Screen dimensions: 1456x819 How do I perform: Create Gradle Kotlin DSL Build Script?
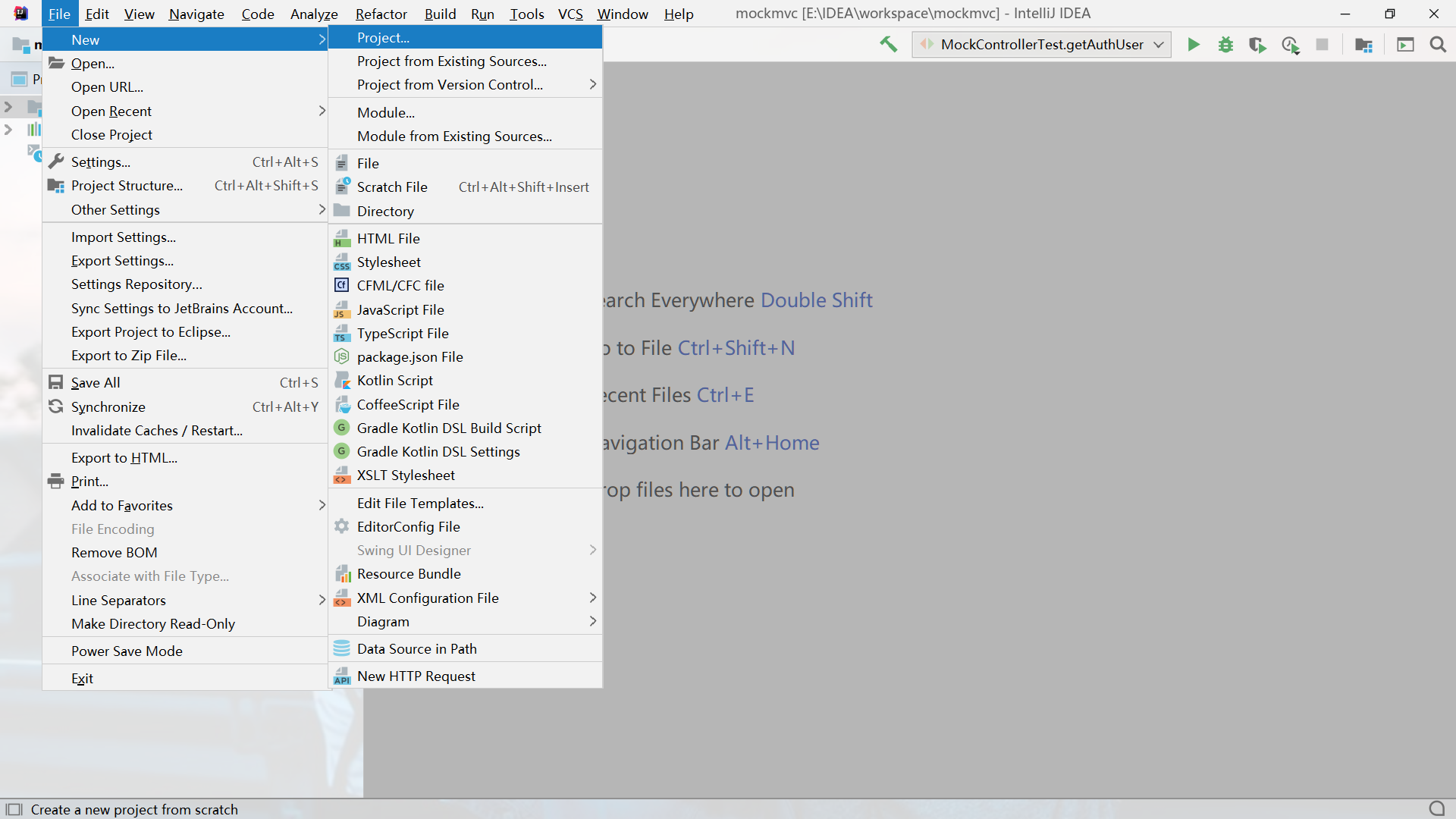point(466,428)
